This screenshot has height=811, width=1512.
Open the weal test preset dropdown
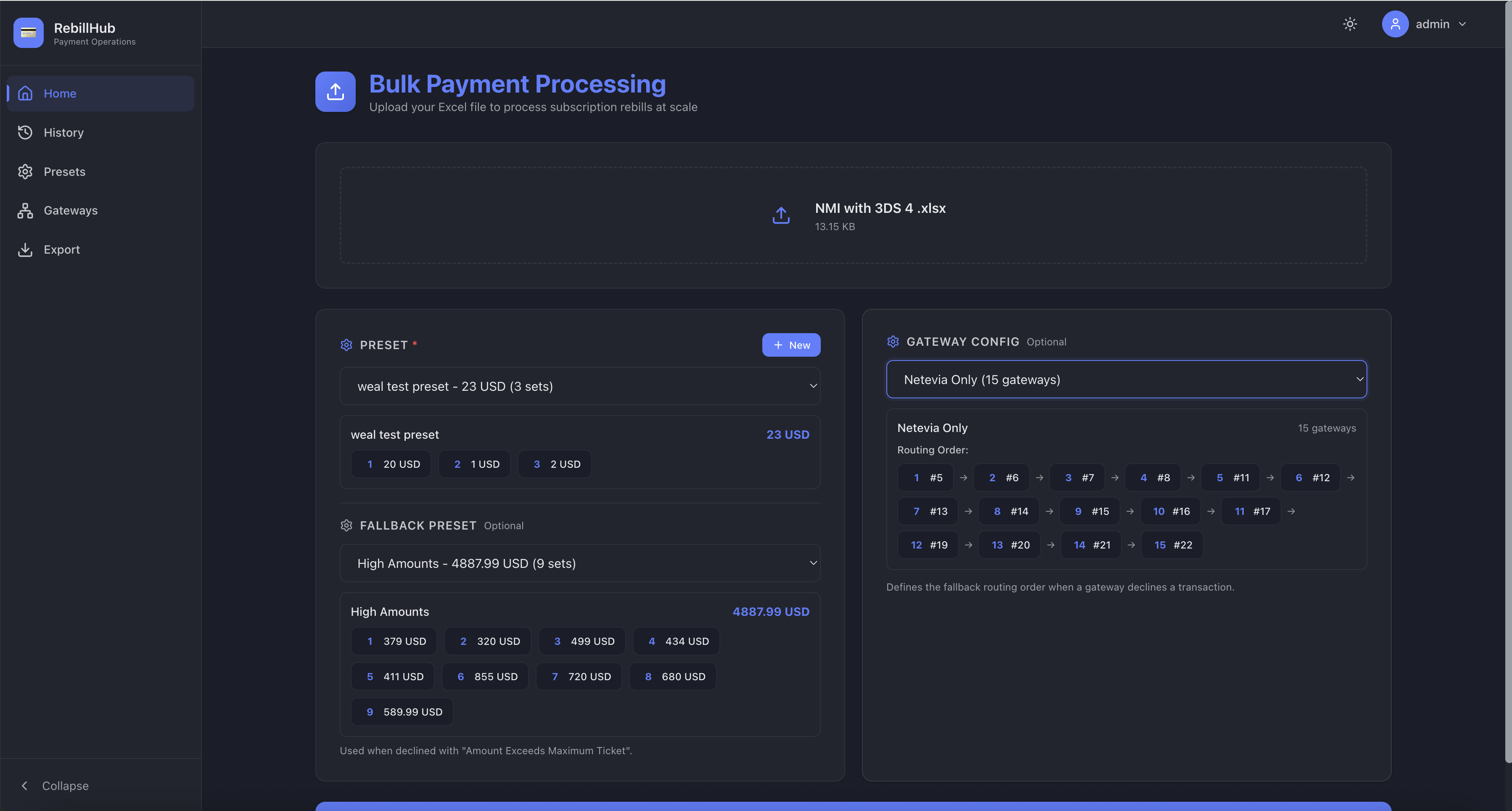coord(580,386)
